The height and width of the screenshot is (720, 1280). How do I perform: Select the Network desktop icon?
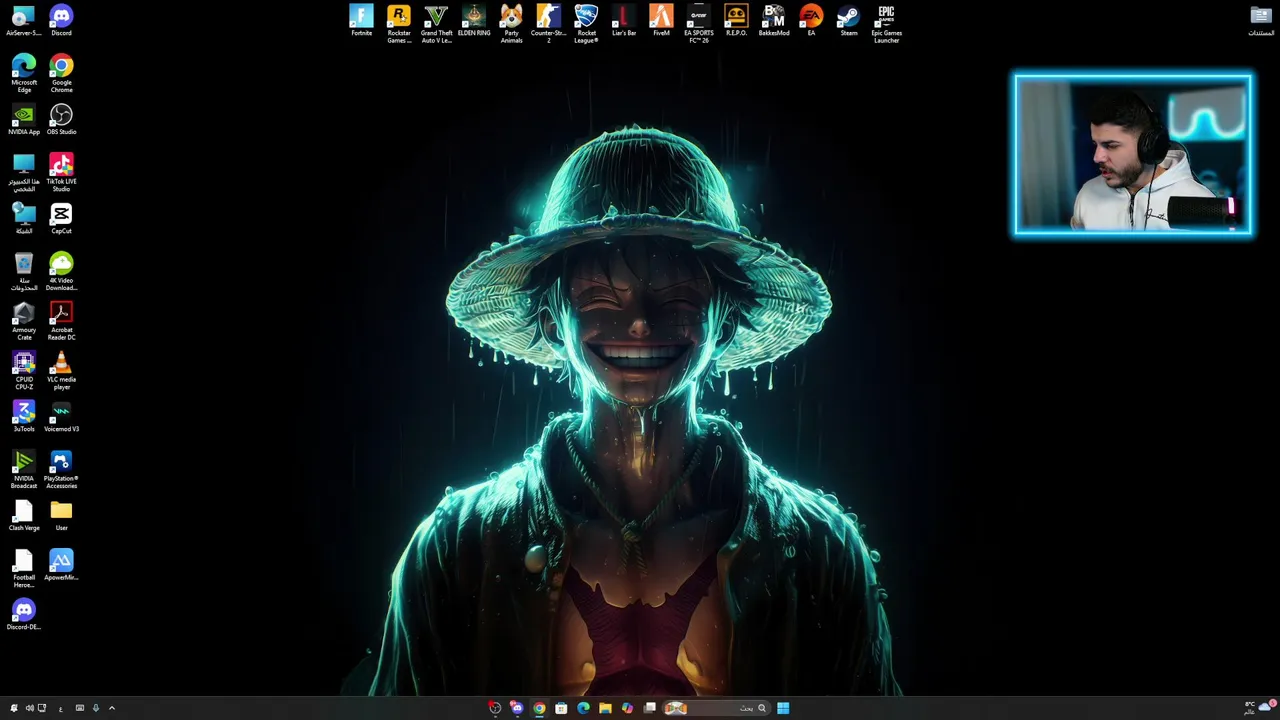24,219
